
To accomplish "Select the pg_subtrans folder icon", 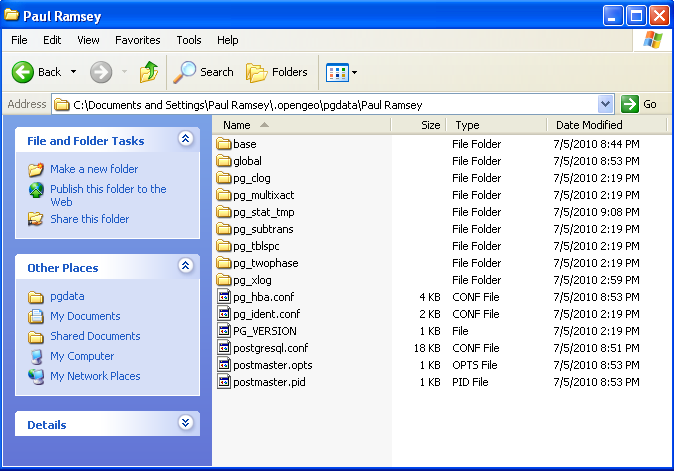I will point(224,229).
